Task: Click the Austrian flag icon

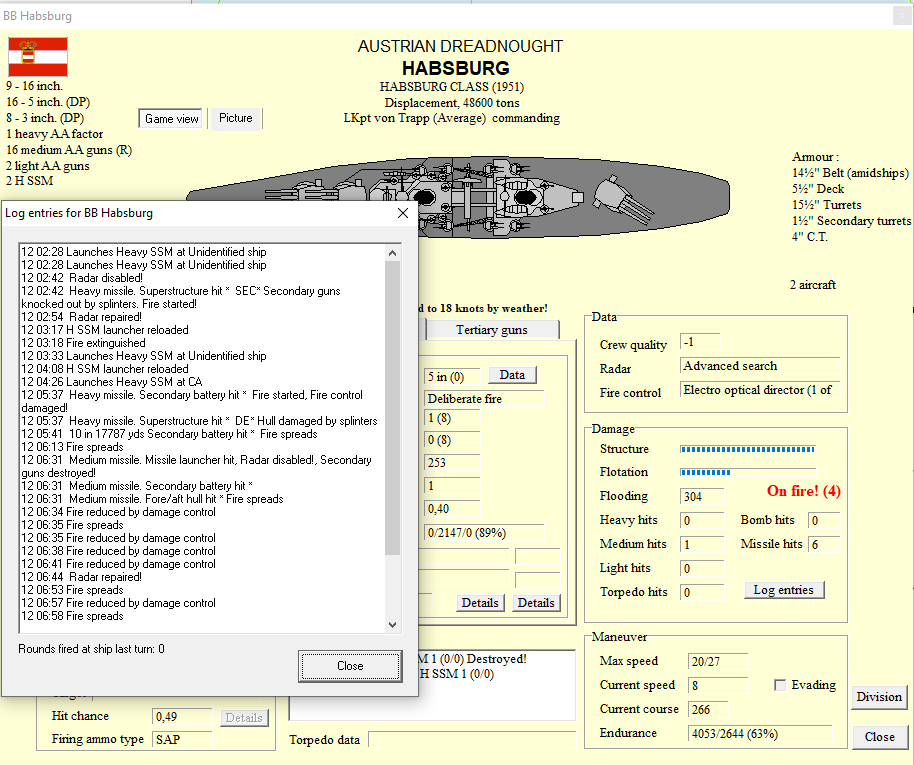Action: 38,57
